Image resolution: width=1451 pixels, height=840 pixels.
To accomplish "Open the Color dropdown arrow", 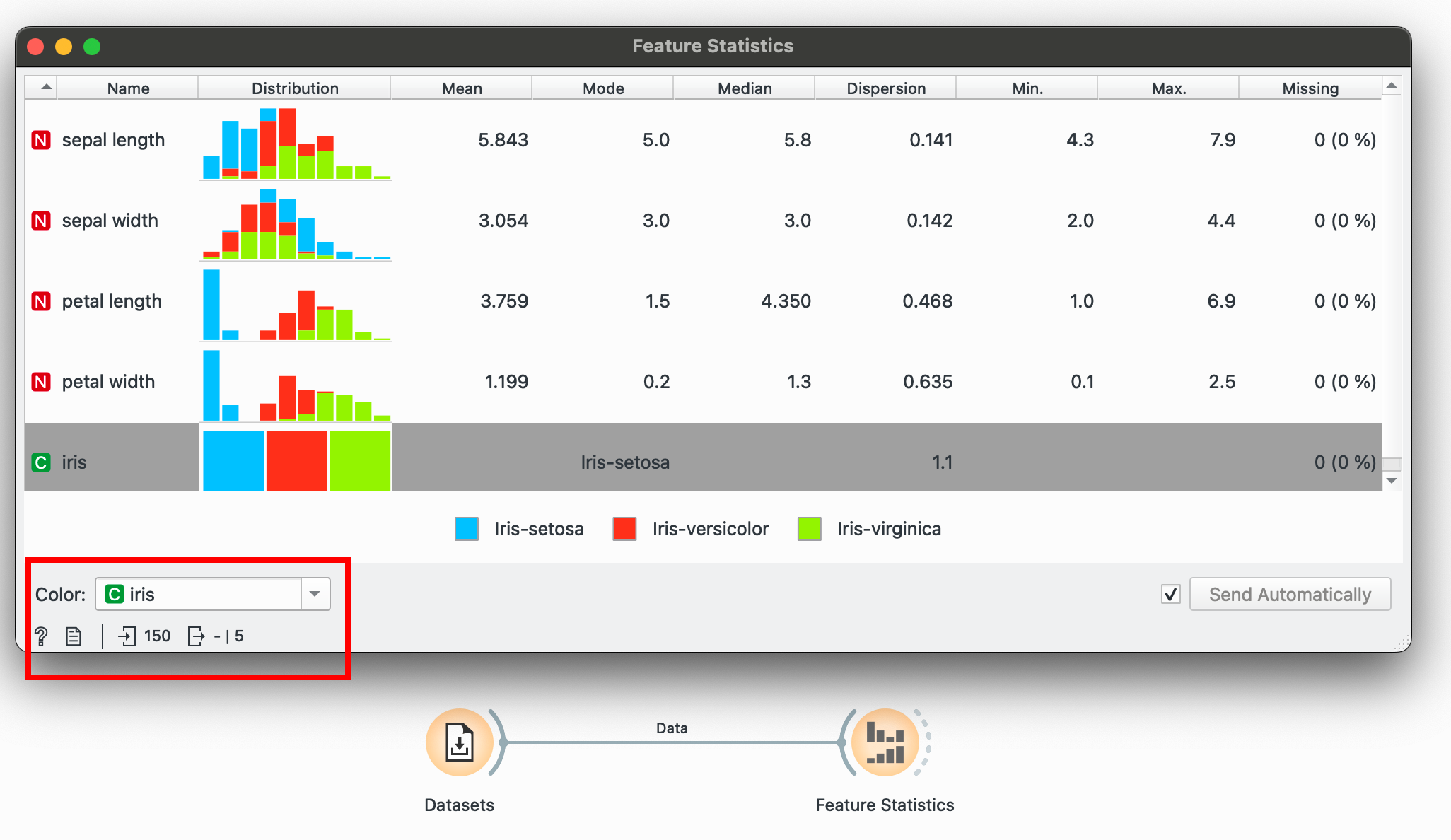I will 315,594.
